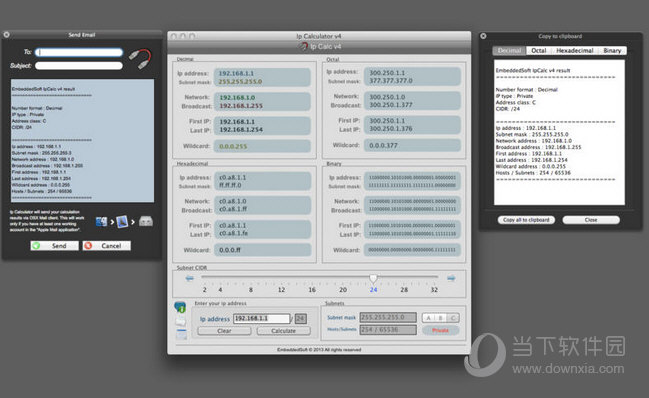Select address class B segment
This screenshot has width=649, height=398.
tap(440, 318)
